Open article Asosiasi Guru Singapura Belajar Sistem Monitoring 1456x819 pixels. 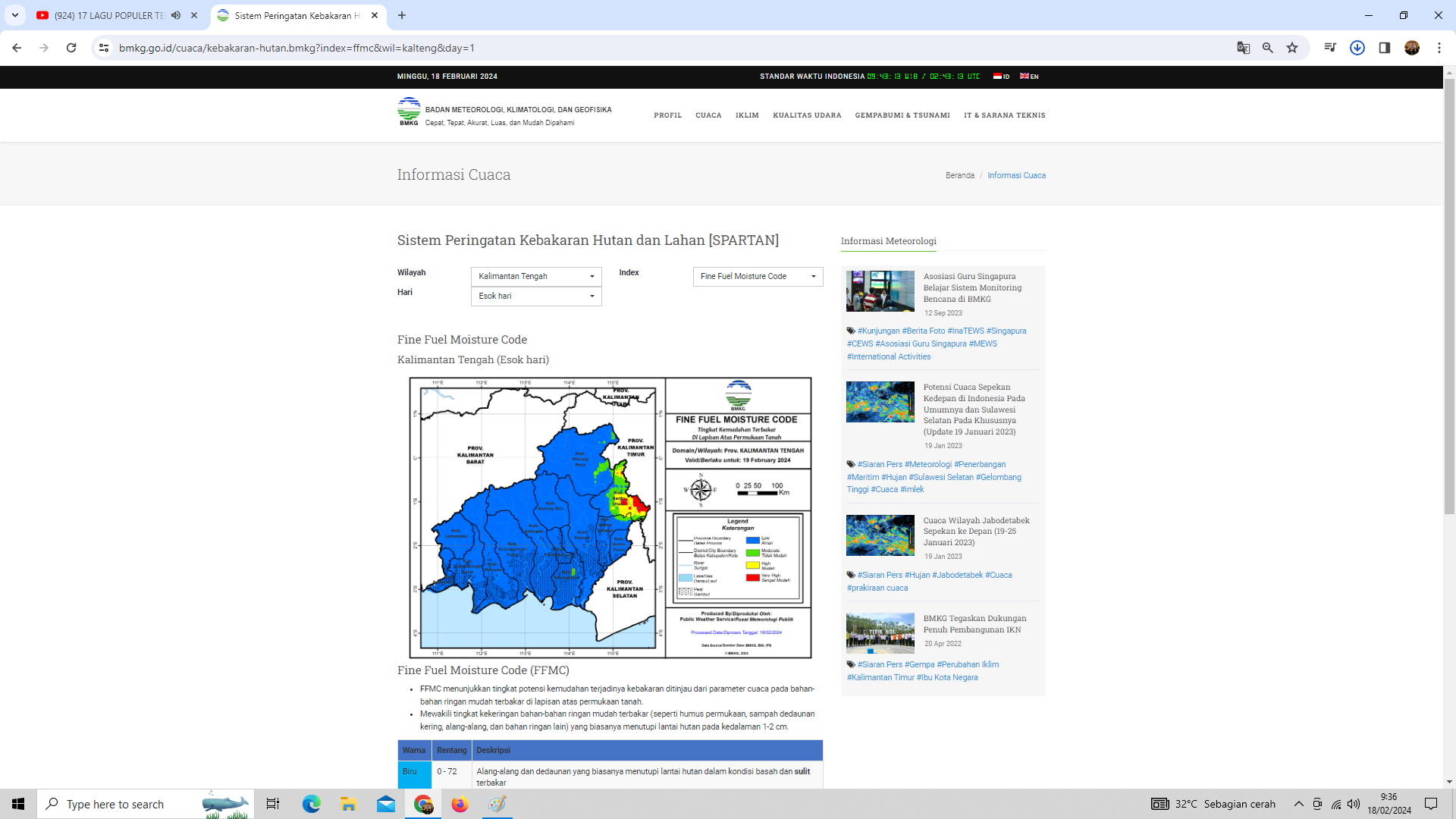972,287
